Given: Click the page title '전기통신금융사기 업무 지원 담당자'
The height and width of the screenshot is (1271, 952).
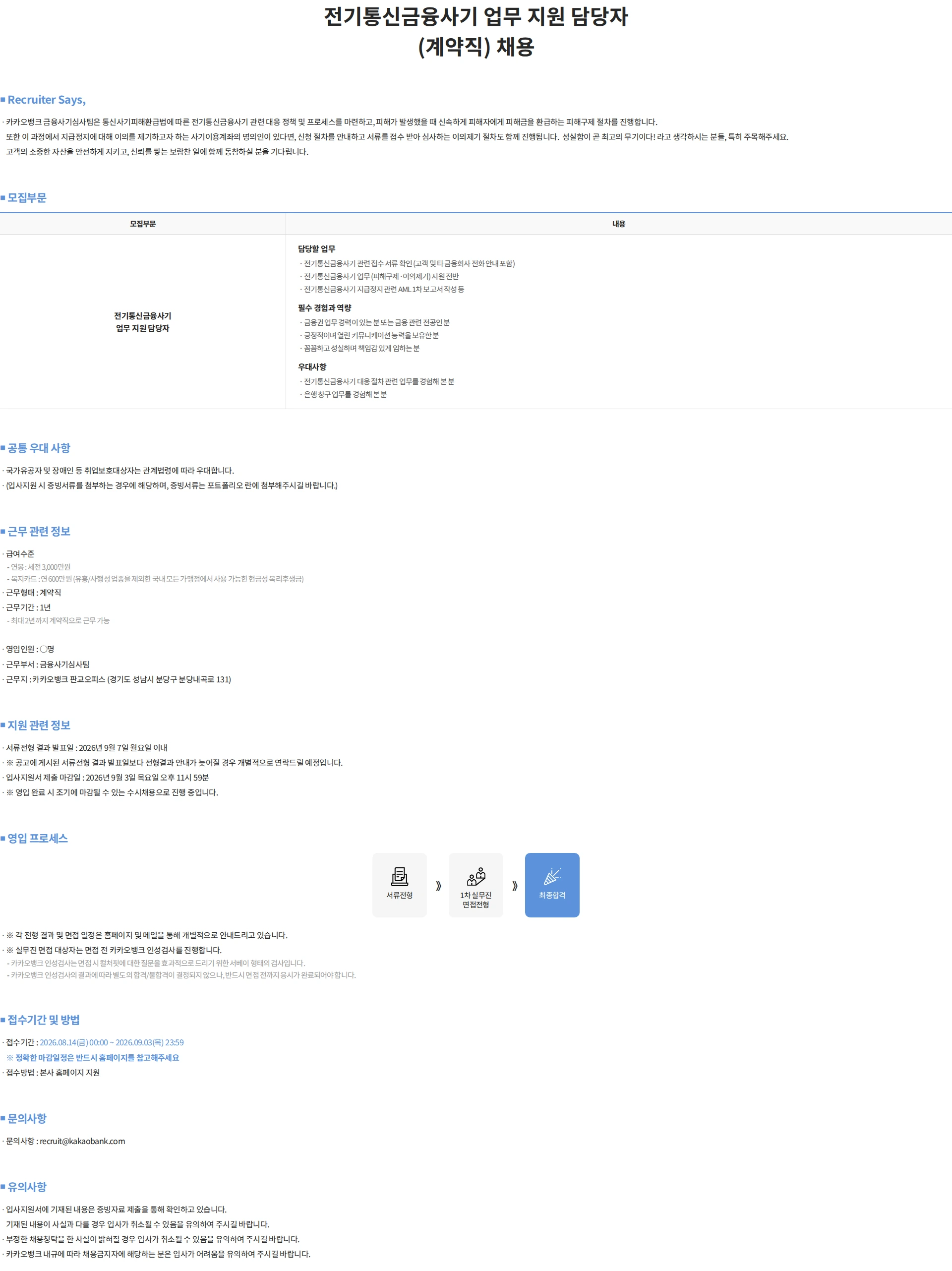Looking at the screenshot, I should point(476,17).
